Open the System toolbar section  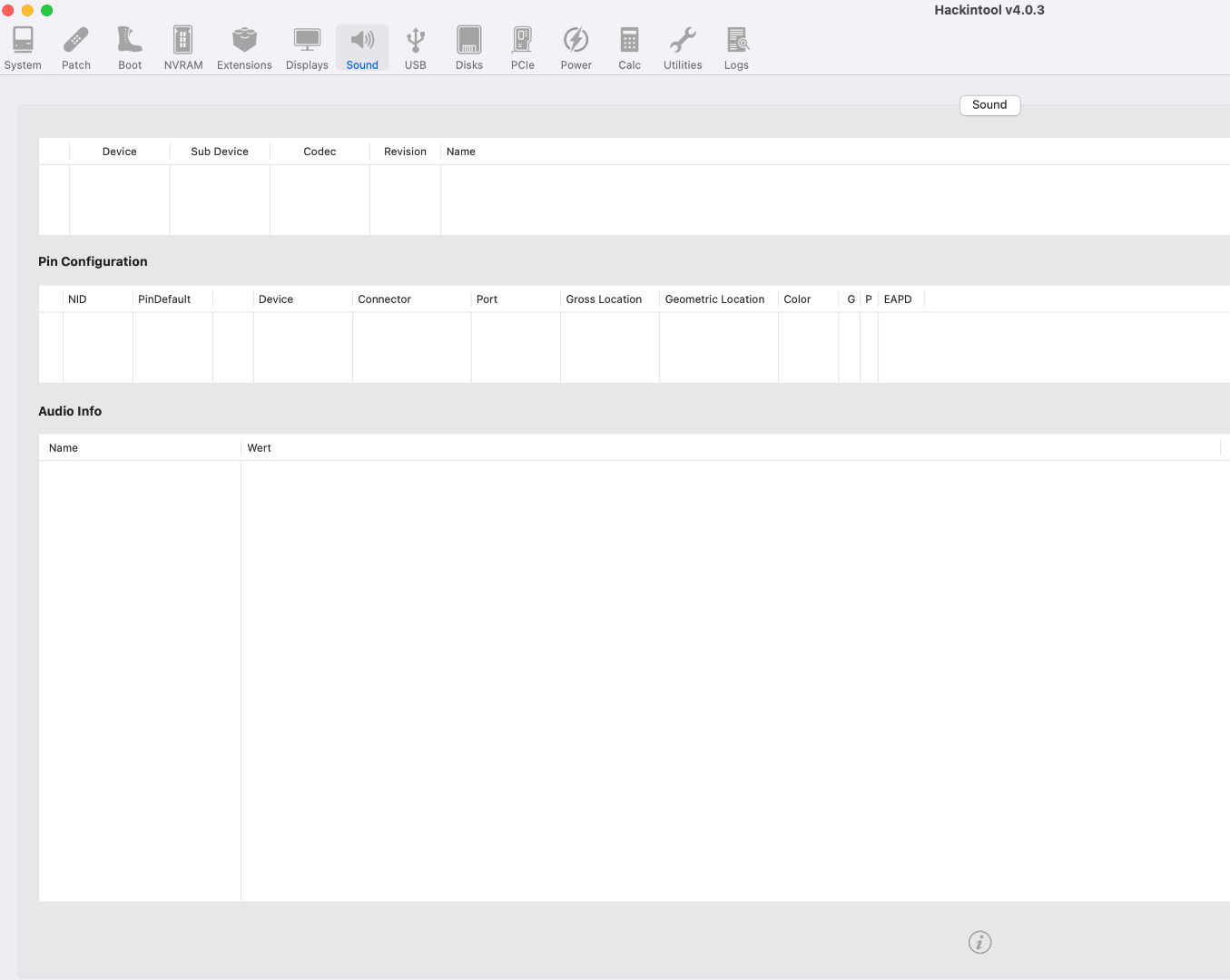pyautogui.click(x=23, y=48)
